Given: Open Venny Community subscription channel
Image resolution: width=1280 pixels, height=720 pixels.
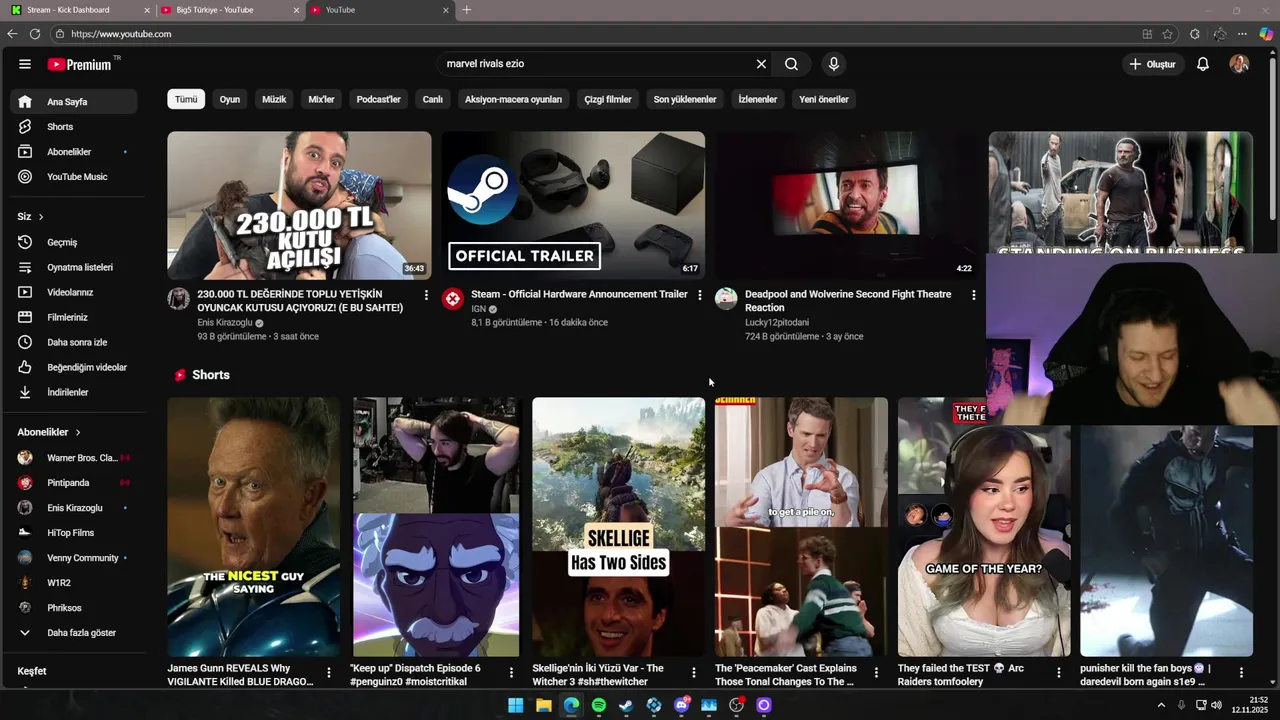Looking at the screenshot, I should (74, 558).
